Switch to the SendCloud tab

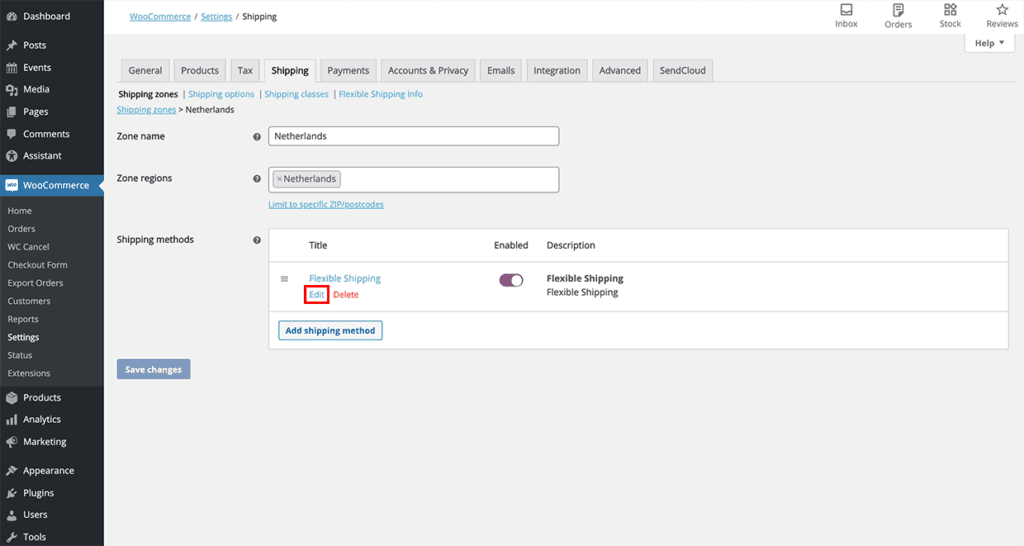tap(682, 71)
